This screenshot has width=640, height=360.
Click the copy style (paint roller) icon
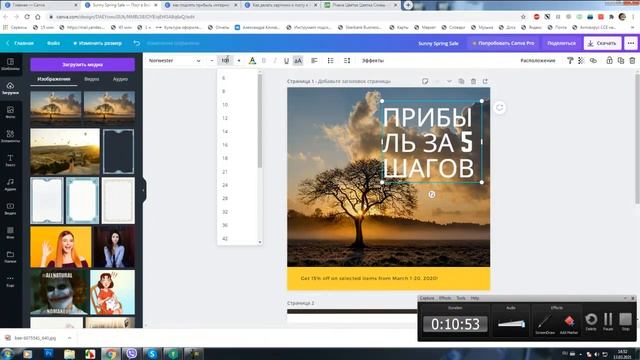pyautogui.click(x=570, y=60)
